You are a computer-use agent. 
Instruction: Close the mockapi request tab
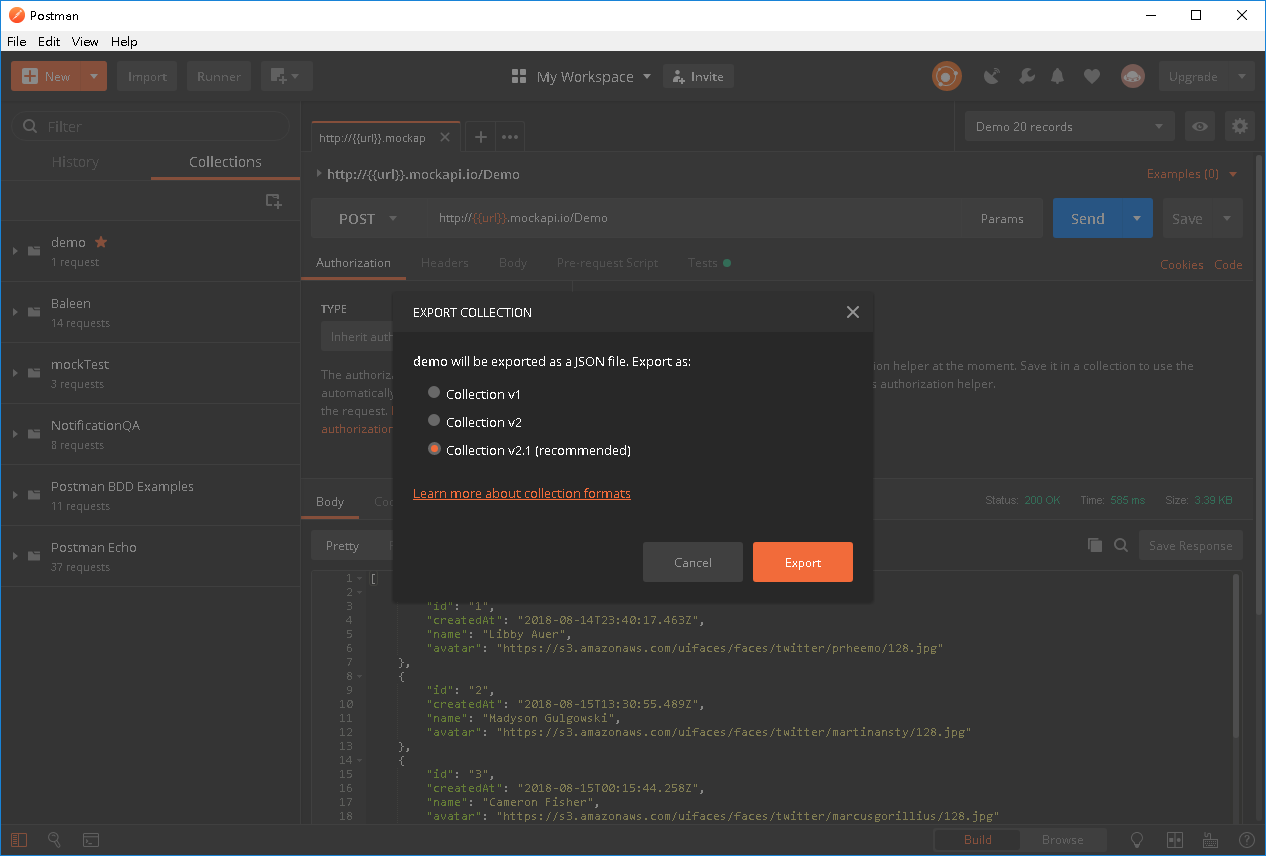[445, 137]
